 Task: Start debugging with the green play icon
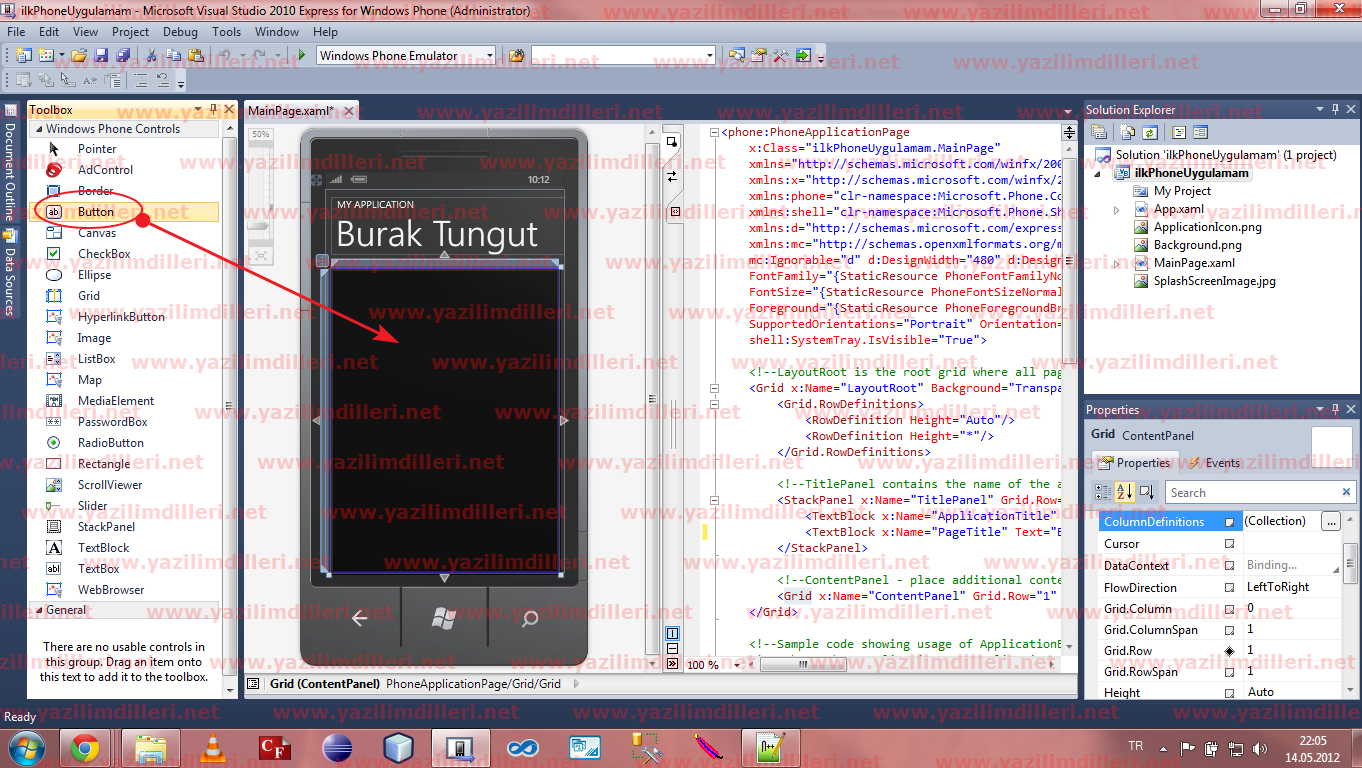coord(302,56)
